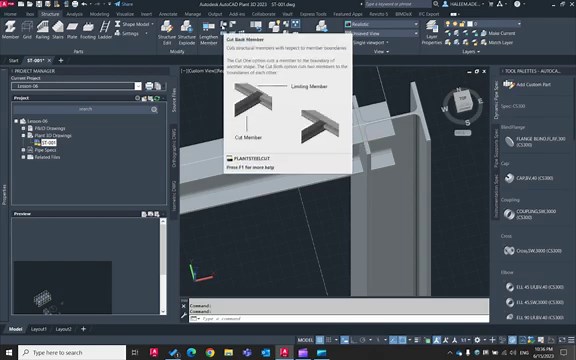Select the Cross,SW,3000 palette item

tap(533, 251)
